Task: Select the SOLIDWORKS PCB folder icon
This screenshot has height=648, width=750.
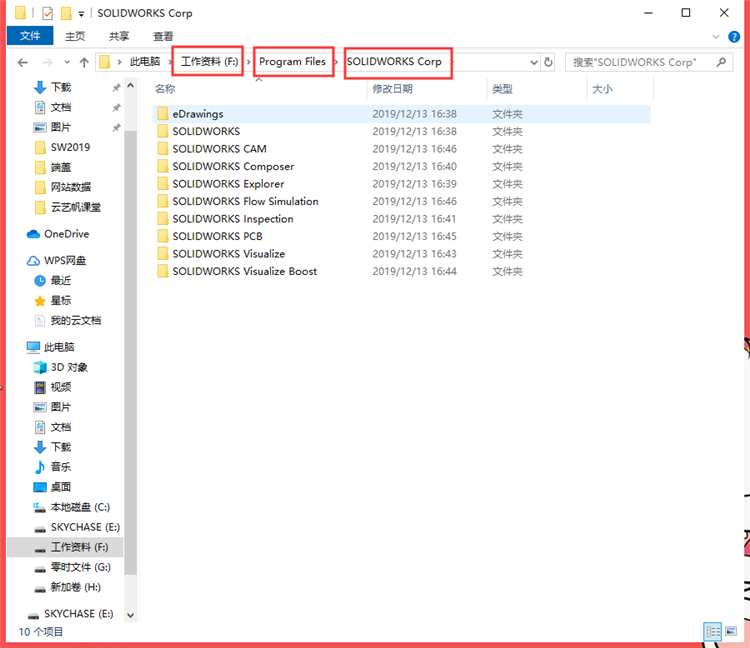Action: (163, 236)
